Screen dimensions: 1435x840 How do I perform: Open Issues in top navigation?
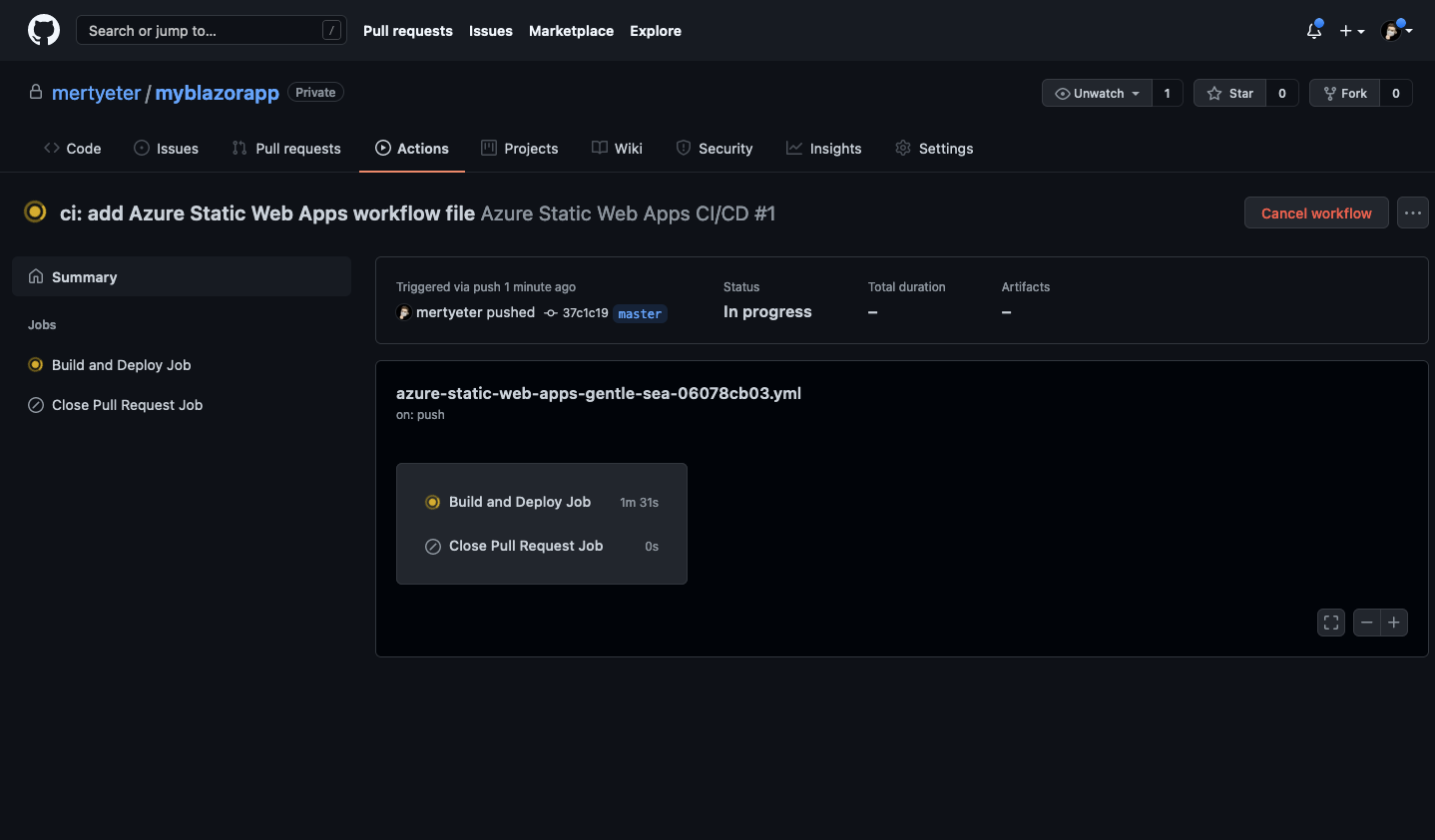point(491,31)
